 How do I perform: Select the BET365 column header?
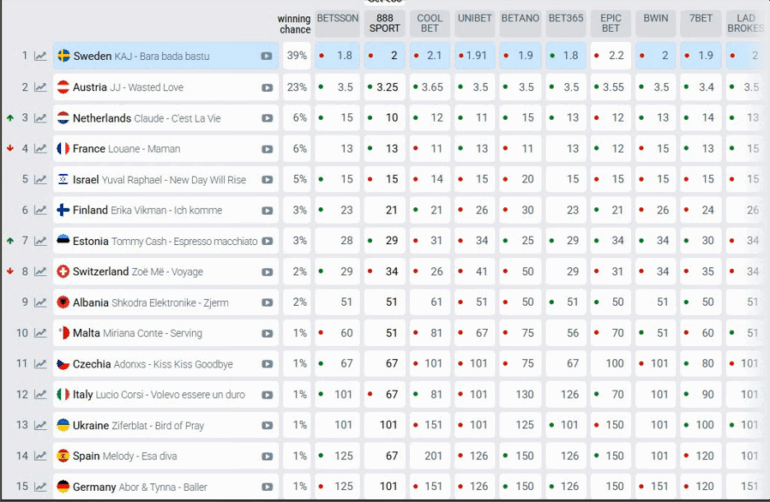[x=566, y=23]
